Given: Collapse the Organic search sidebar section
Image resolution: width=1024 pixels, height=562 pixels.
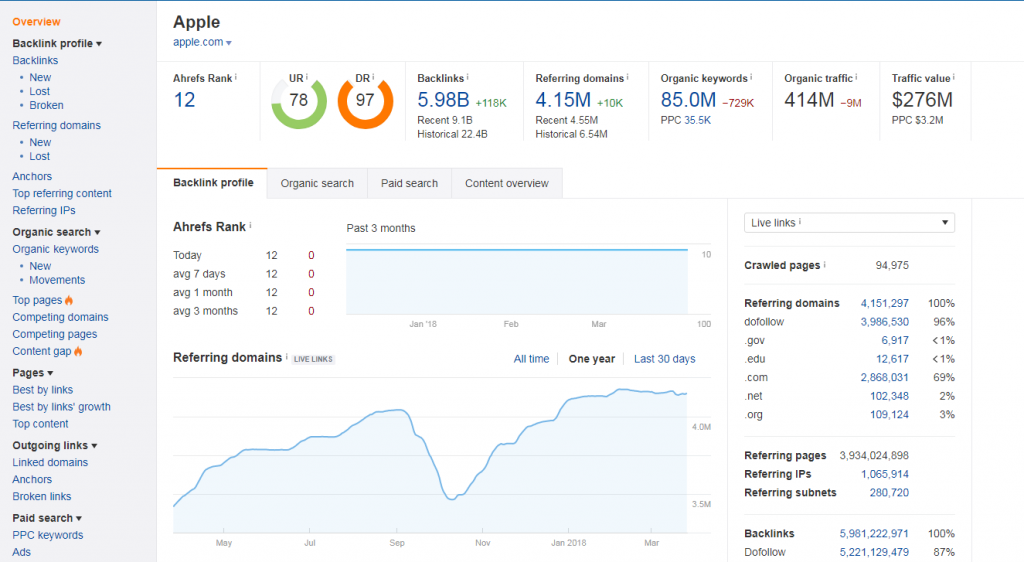Looking at the screenshot, I should [56, 232].
